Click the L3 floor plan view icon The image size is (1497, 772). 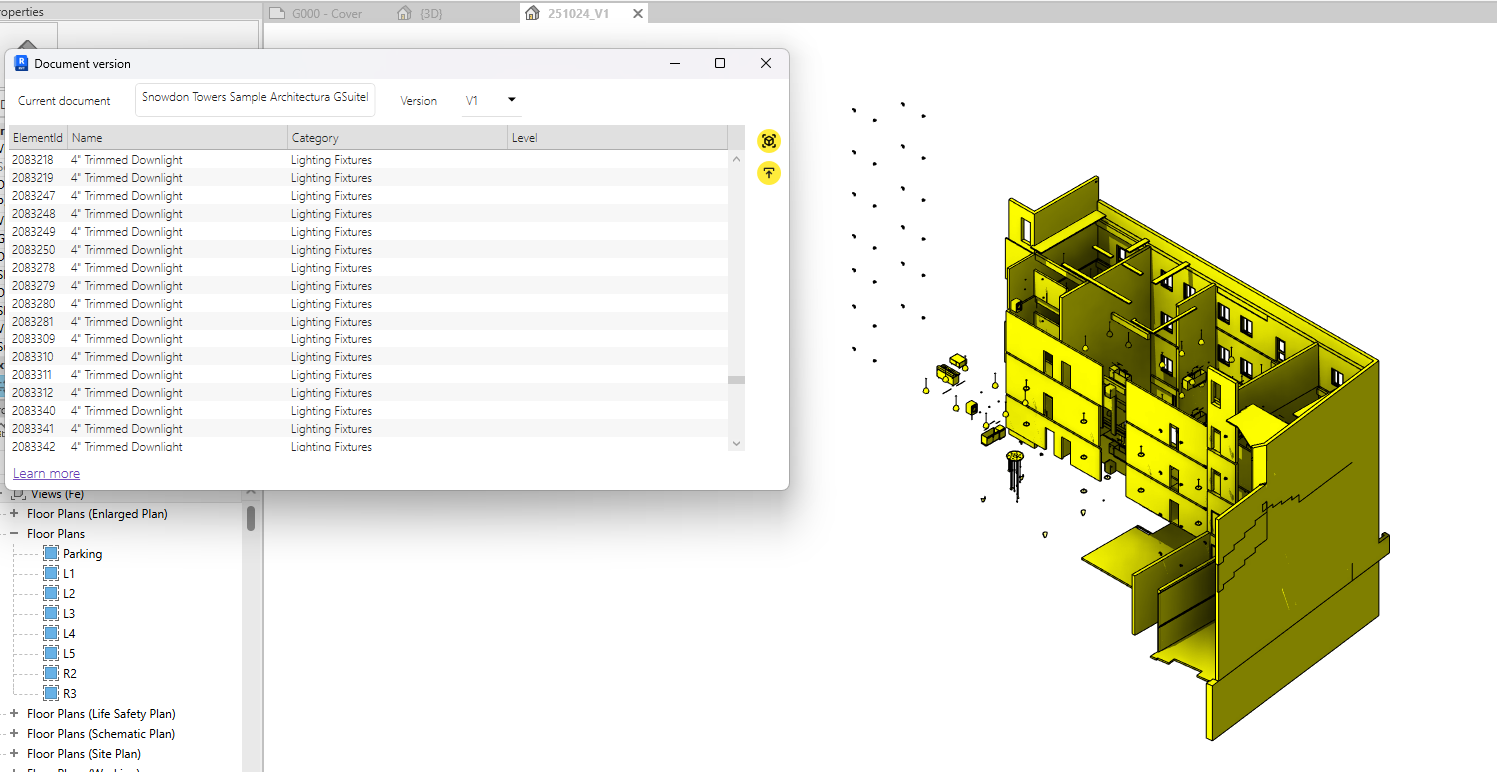[51, 613]
